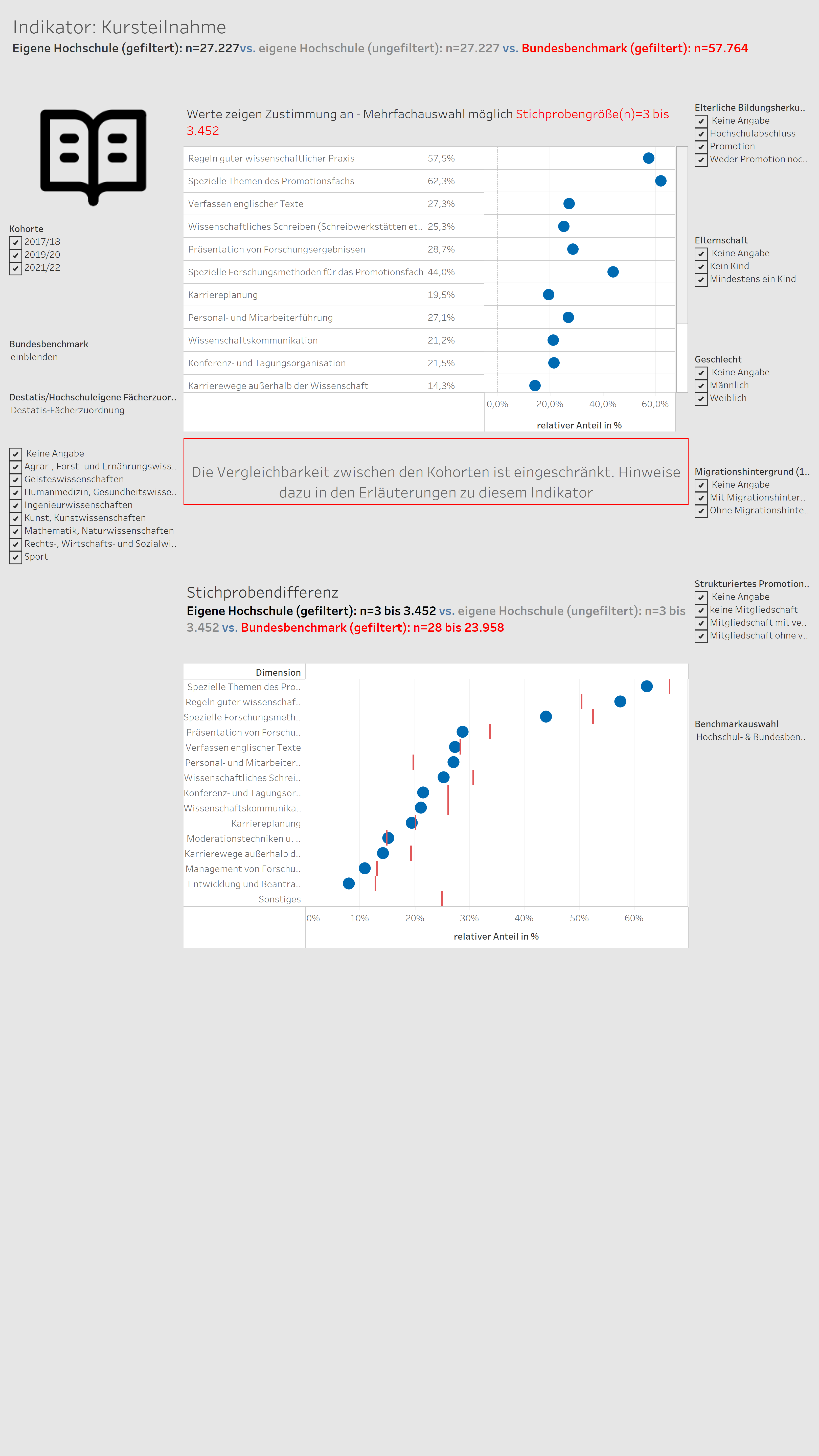The height and width of the screenshot is (1456, 819).
Task: Click the blue dot for Management von Forschu..
Action: point(365,868)
